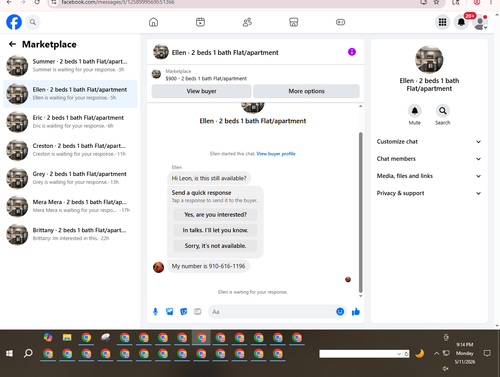Go to Home feed icon
This screenshot has width=500, height=377.
point(153,22)
